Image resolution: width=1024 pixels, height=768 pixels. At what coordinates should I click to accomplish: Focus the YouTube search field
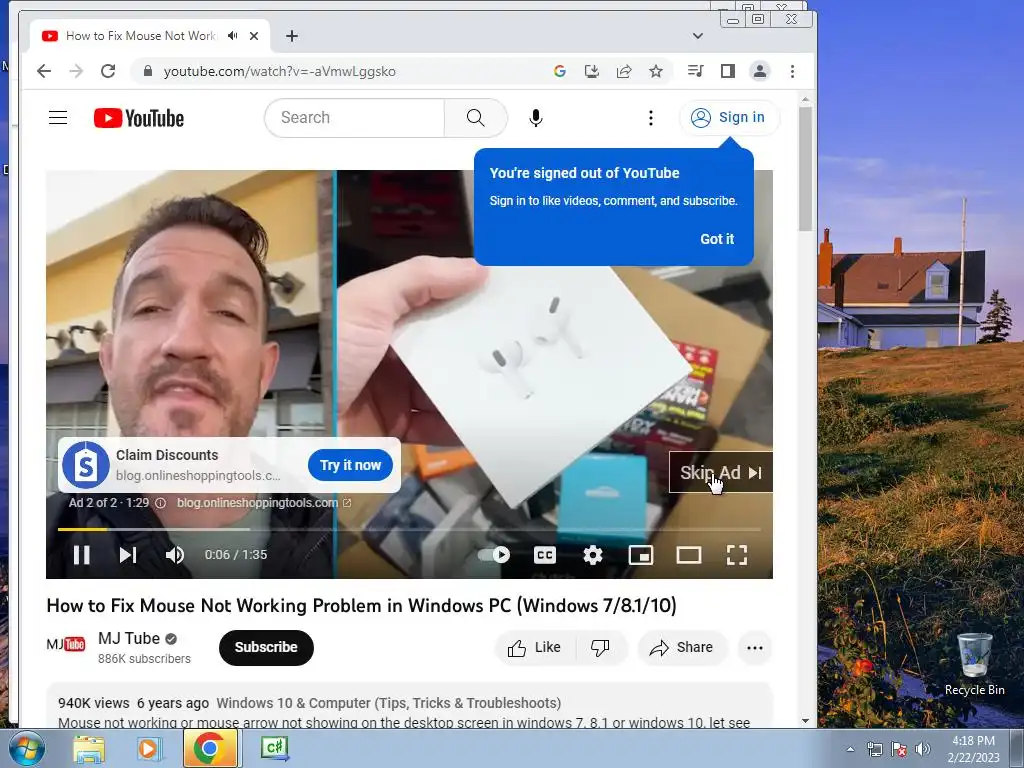point(356,118)
